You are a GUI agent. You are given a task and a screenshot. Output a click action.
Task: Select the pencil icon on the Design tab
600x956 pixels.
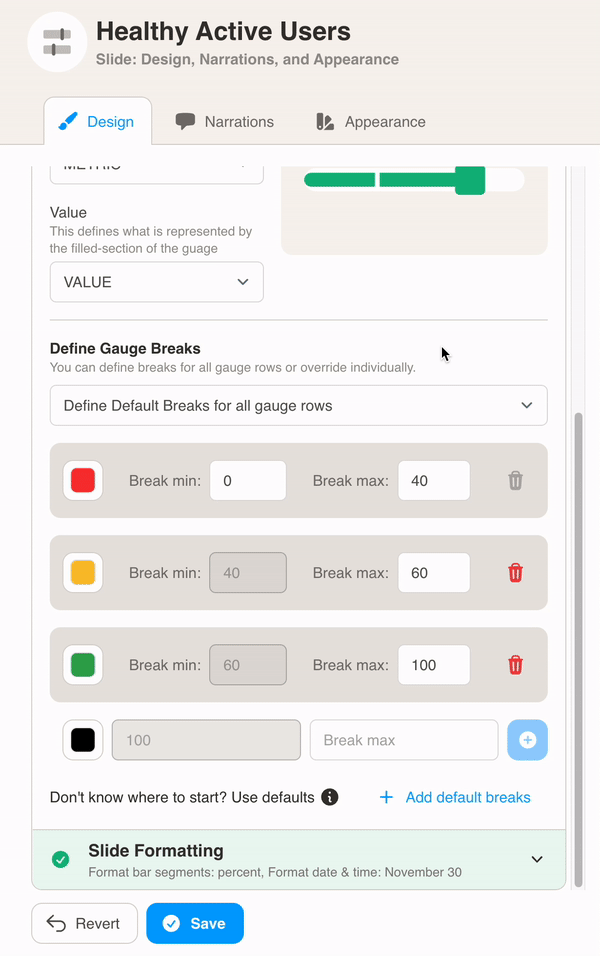(68, 121)
